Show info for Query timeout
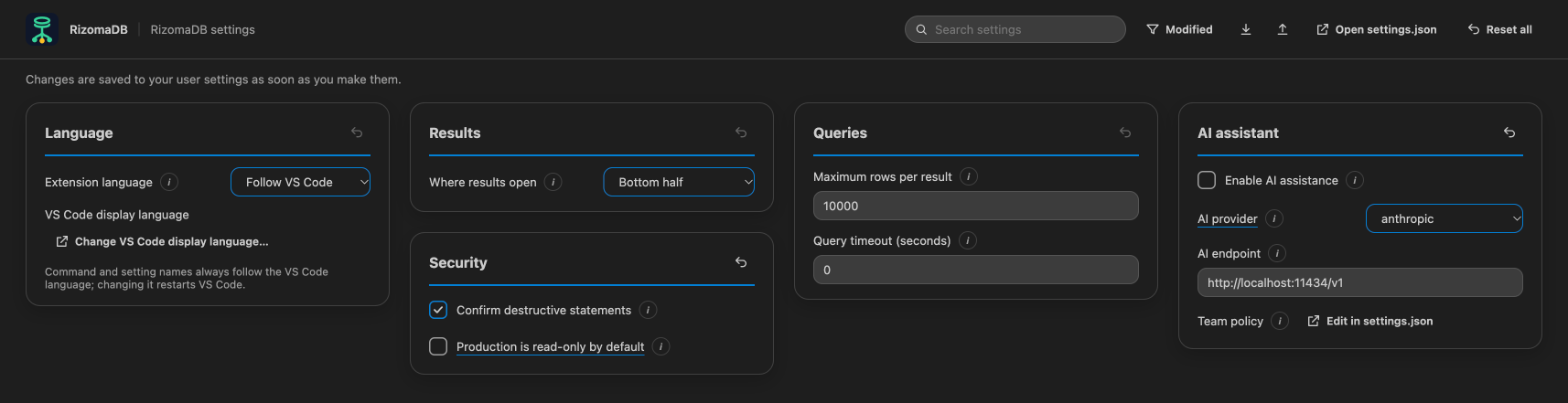Screen dimensions: 1568x403 967,240
